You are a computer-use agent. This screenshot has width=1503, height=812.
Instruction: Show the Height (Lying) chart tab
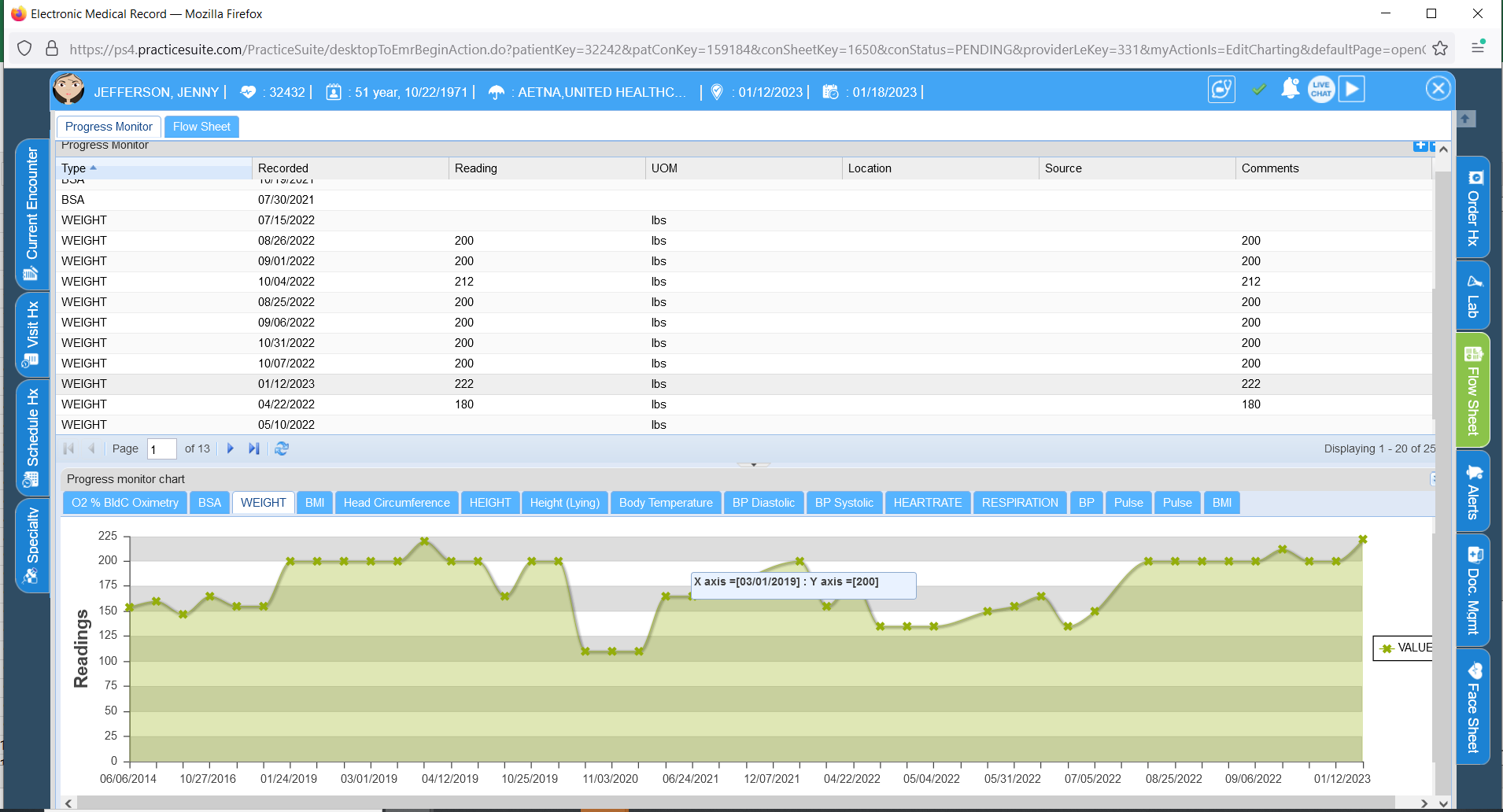point(565,503)
